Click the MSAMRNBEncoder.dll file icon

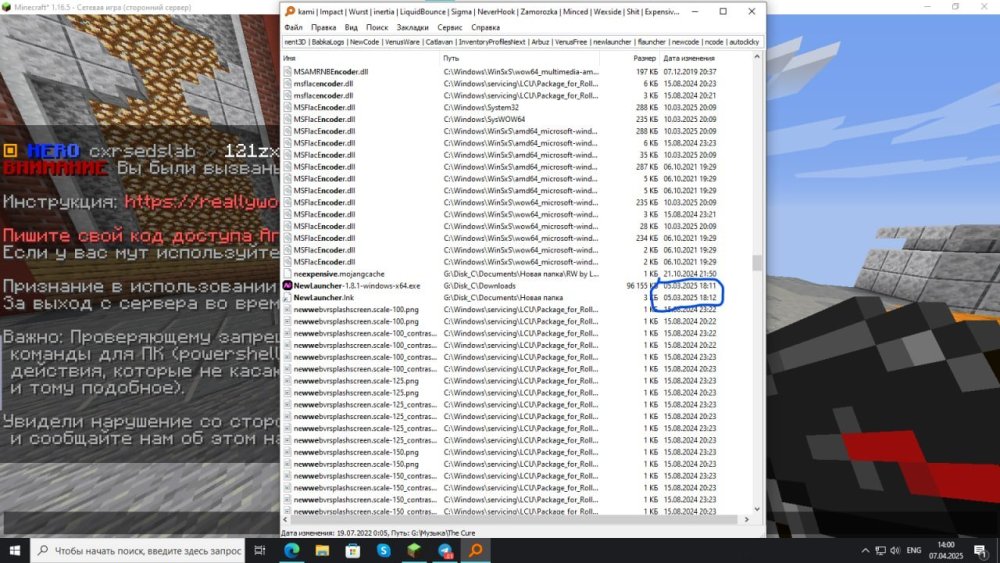pos(288,72)
